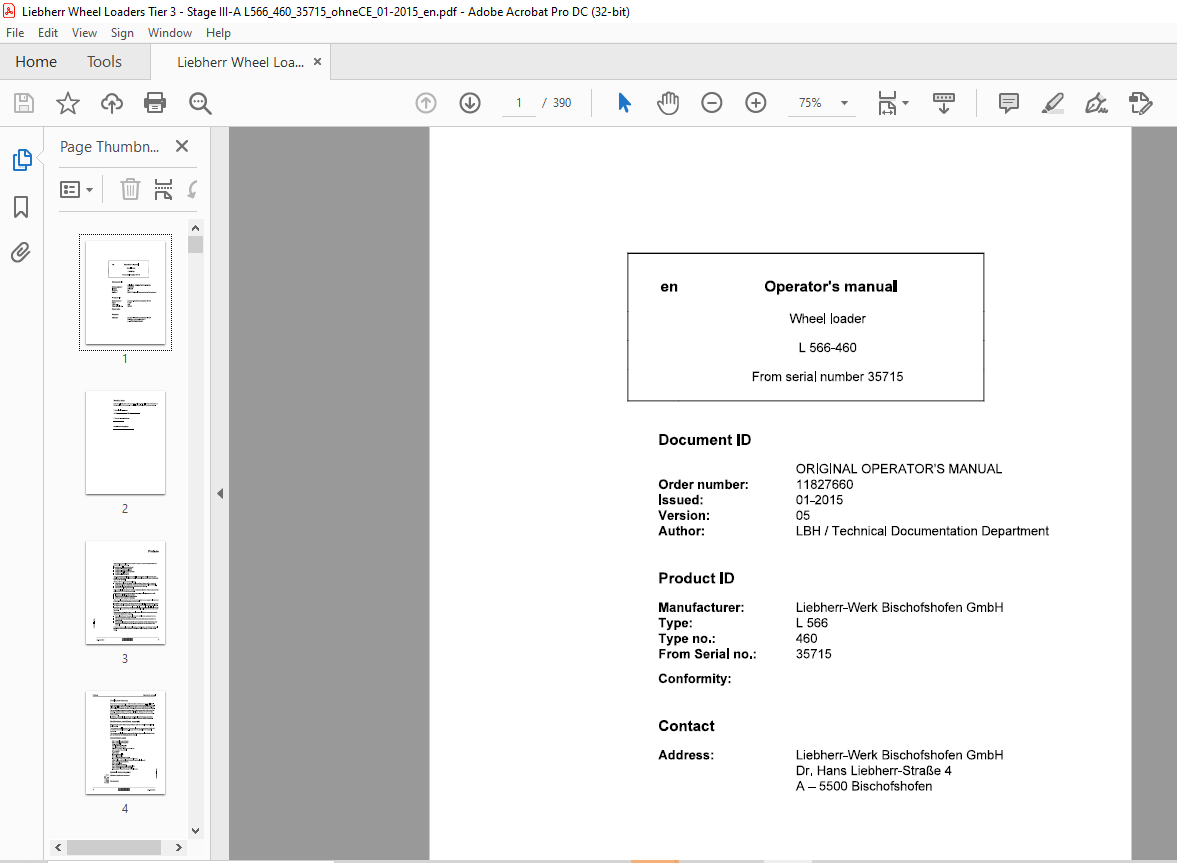Click the print pages thumbnail icon
This screenshot has width=1177, height=863.
click(x=163, y=189)
